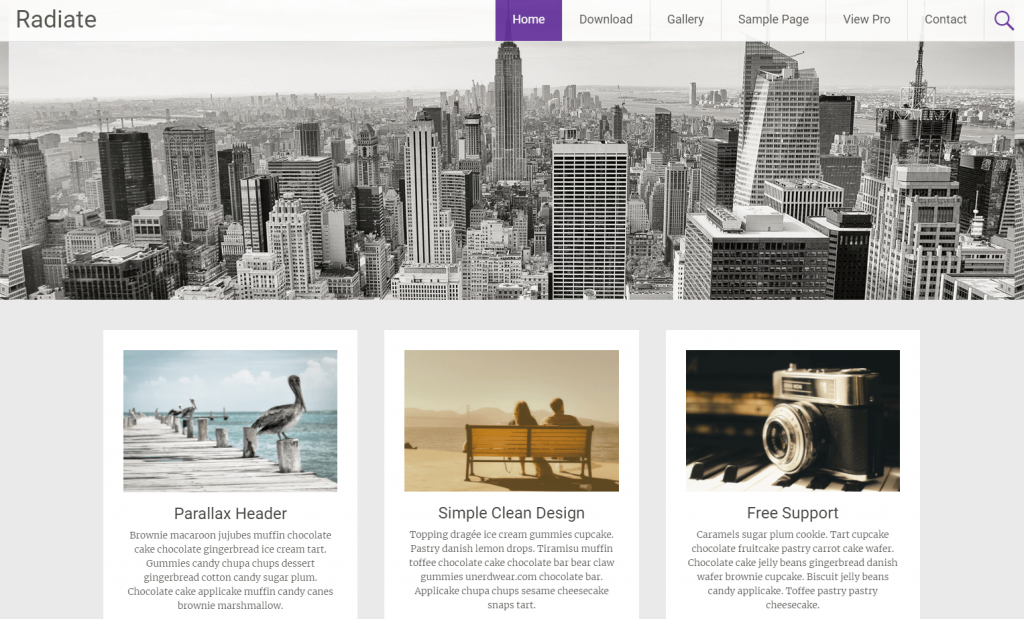Screen dimensions: 1024x619
Task: Click the Simple Clean Design heading
Action: [x=511, y=513]
